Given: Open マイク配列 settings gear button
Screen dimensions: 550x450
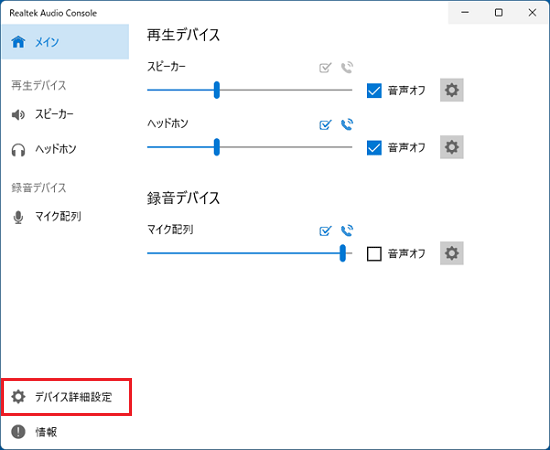Looking at the screenshot, I should pos(452,253).
